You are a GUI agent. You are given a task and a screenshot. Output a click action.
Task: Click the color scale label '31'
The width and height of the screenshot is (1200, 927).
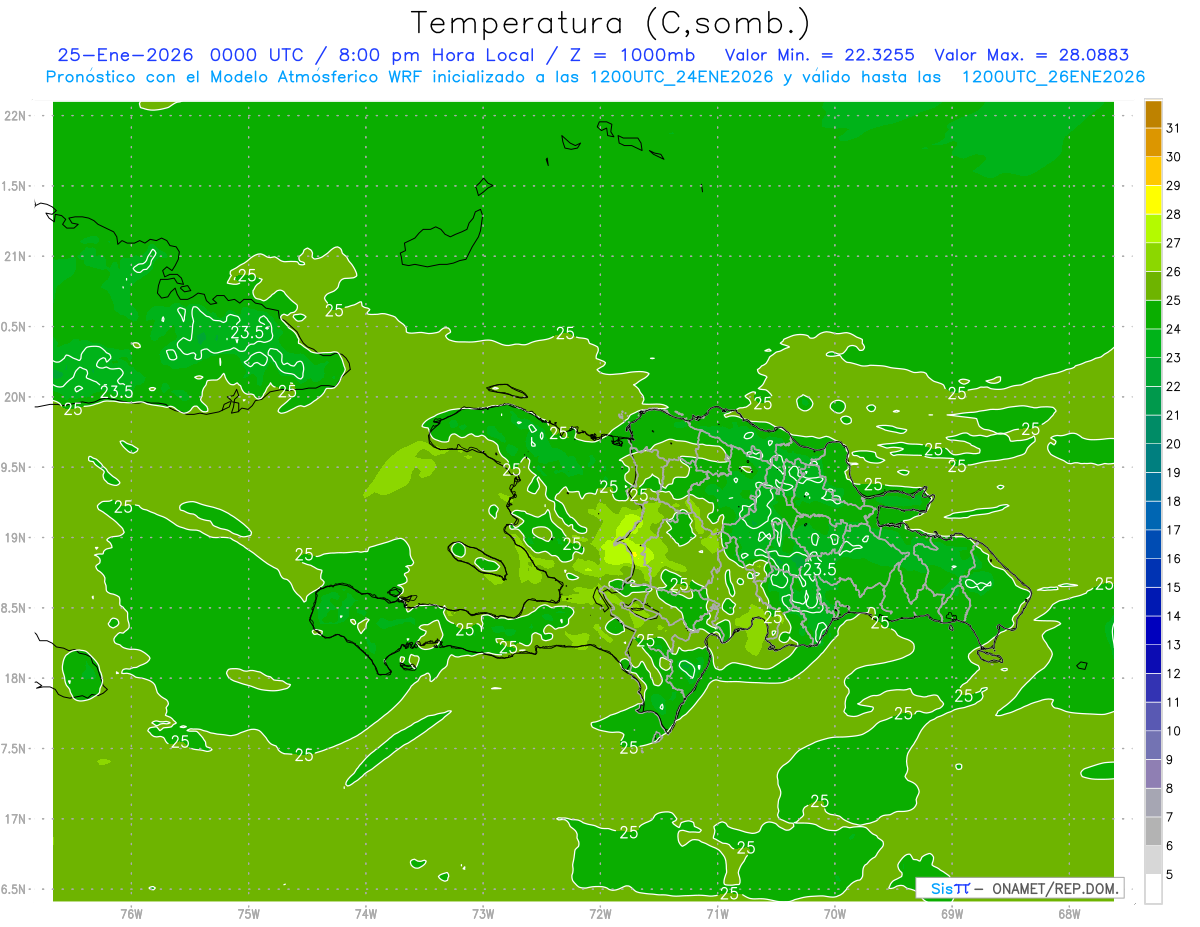click(x=1174, y=128)
